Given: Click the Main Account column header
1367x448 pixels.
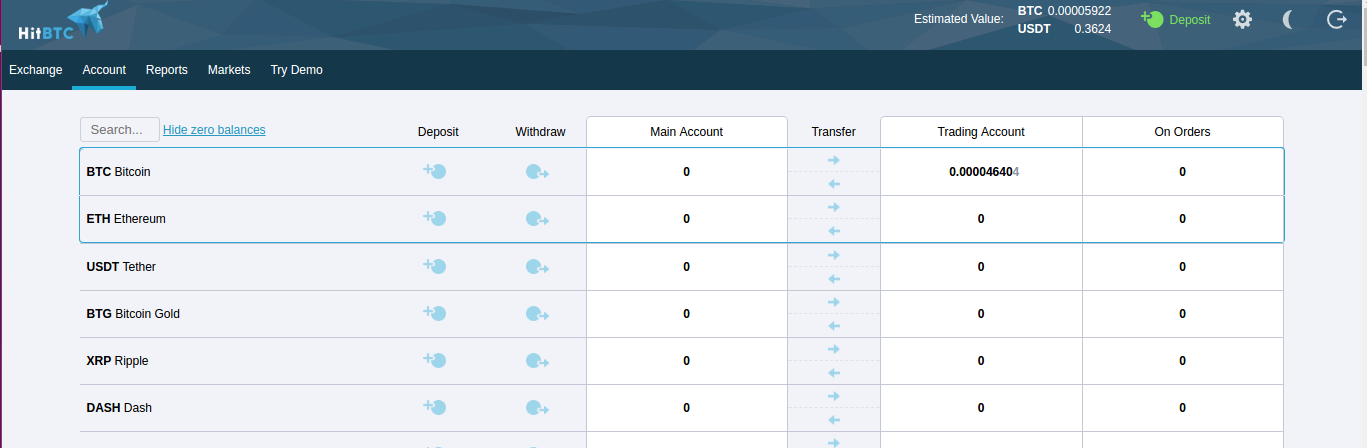Looking at the screenshot, I should [x=687, y=132].
